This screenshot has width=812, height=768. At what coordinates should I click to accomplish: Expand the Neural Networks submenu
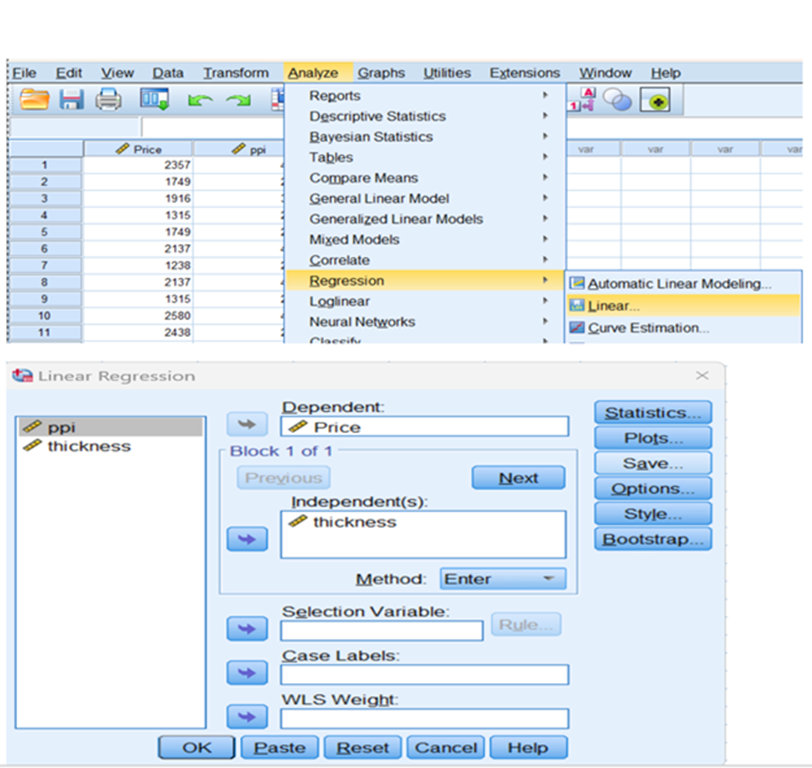(x=425, y=322)
